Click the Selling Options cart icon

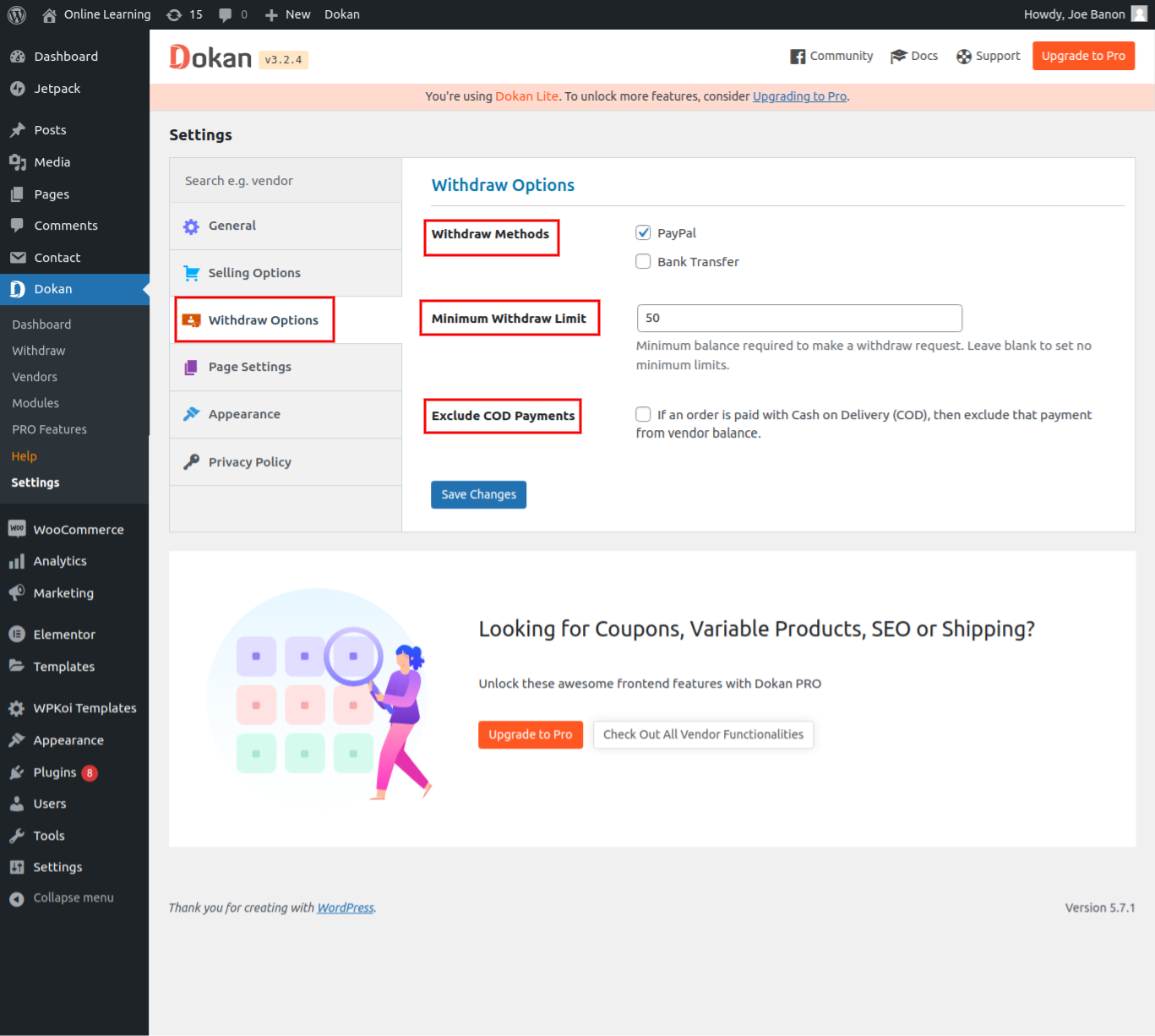(192, 273)
